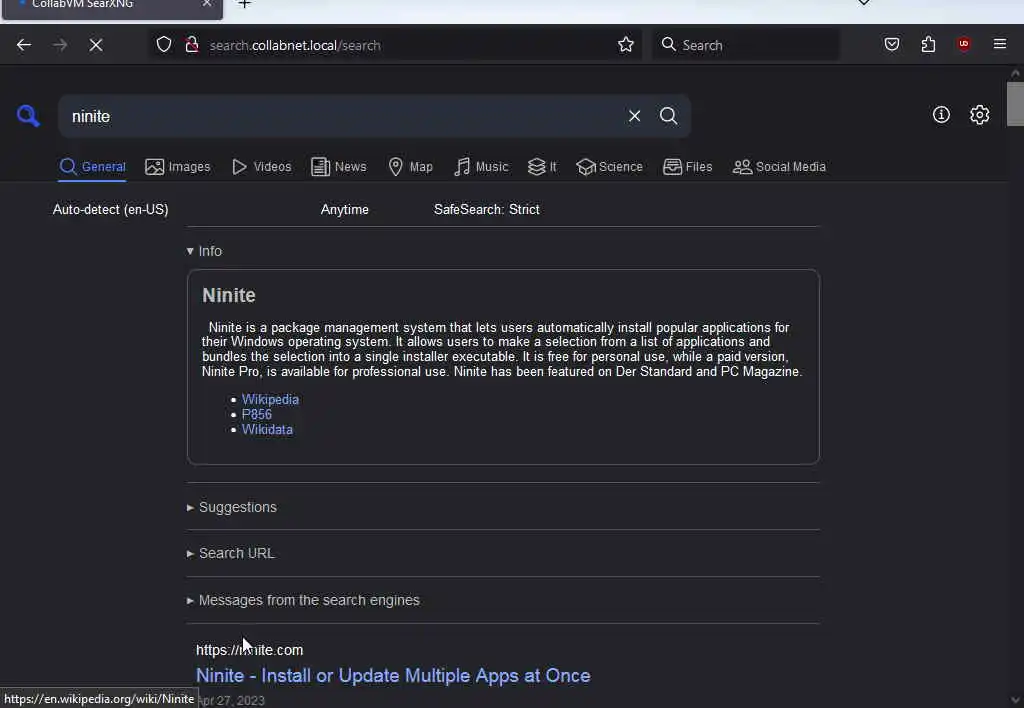Image resolution: width=1024 pixels, height=708 pixels.
Task: Switch to Videos category
Action: 262,167
